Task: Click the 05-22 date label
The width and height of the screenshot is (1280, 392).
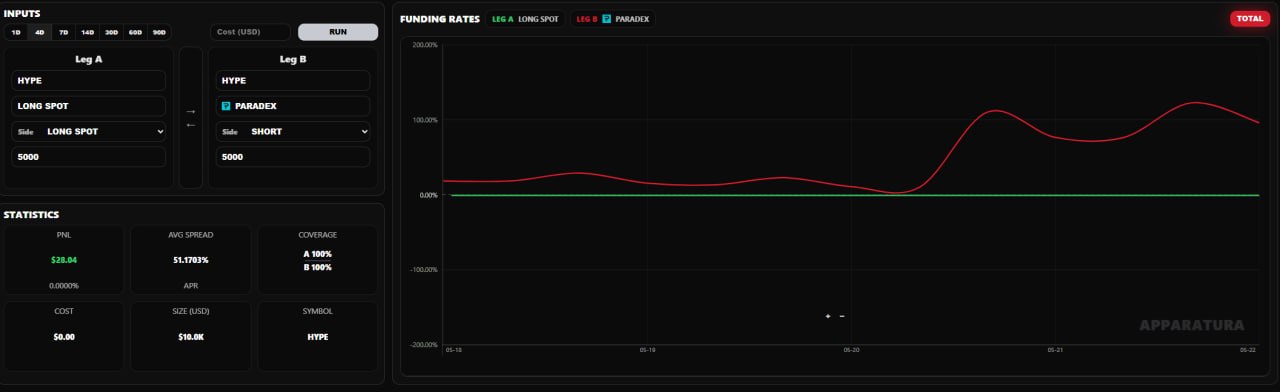Action: pyautogui.click(x=1248, y=351)
